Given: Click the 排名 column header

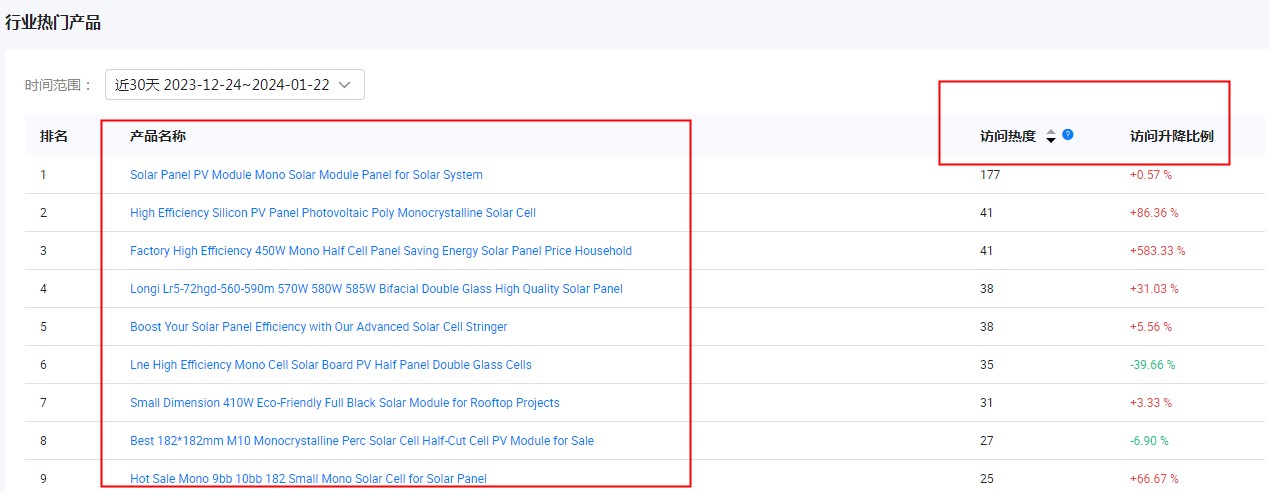Looking at the screenshot, I should tap(53, 136).
